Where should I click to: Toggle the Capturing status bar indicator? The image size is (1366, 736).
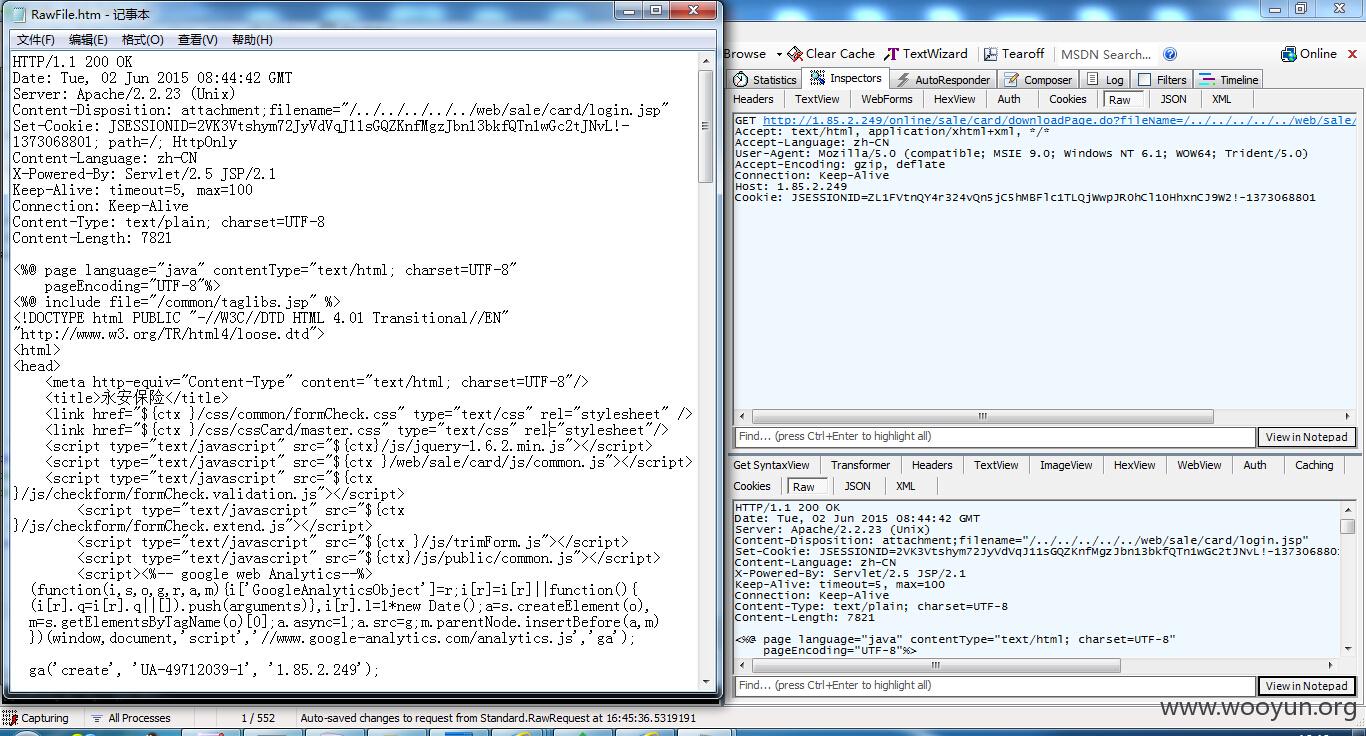36,718
